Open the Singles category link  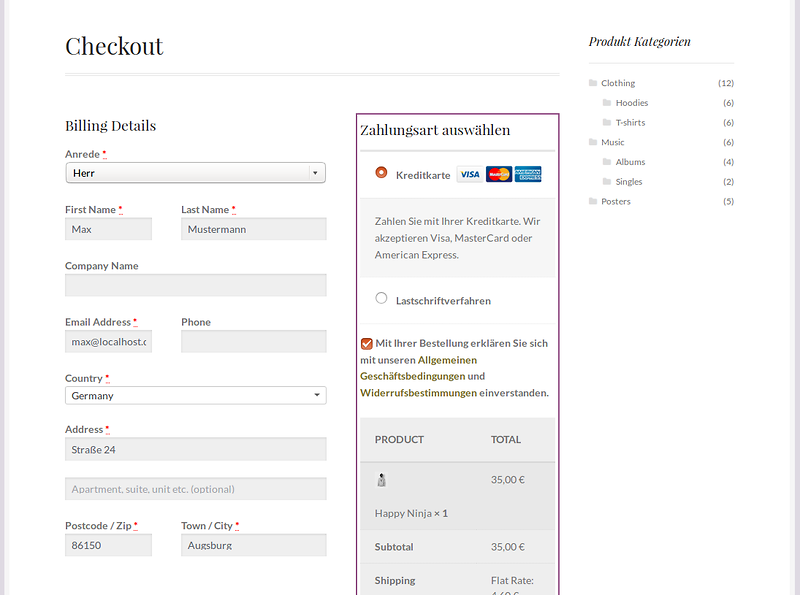[629, 182]
